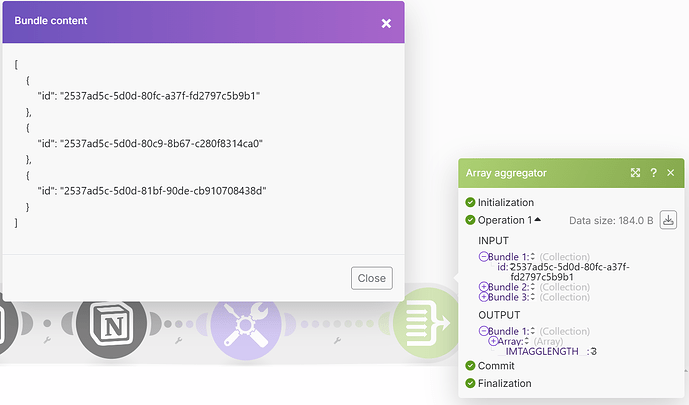The image size is (689, 405).
Task: Close the Array aggregator panel
Action: (671, 173)
